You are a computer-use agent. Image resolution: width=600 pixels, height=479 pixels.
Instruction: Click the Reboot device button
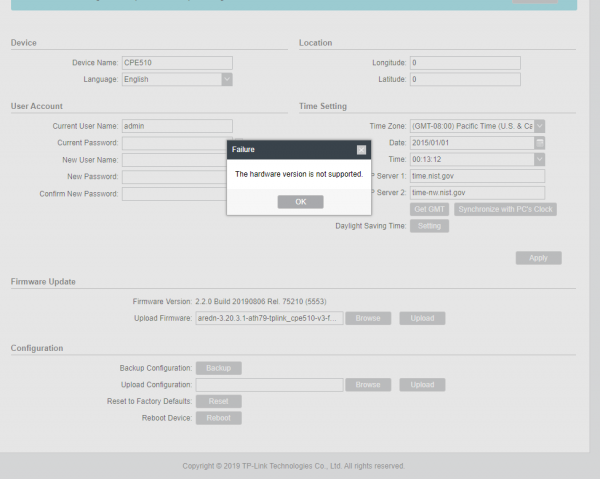point(218,418)
